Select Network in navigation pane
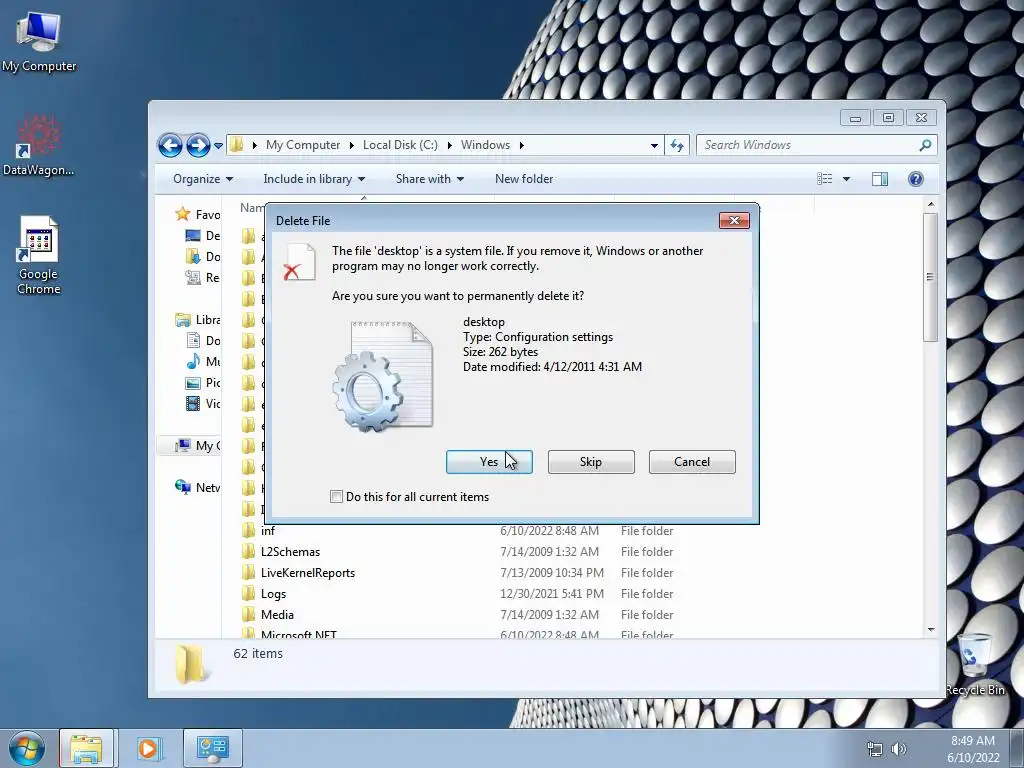The width and height of the screenshot is (1024, 768). (x=198, y=487)
